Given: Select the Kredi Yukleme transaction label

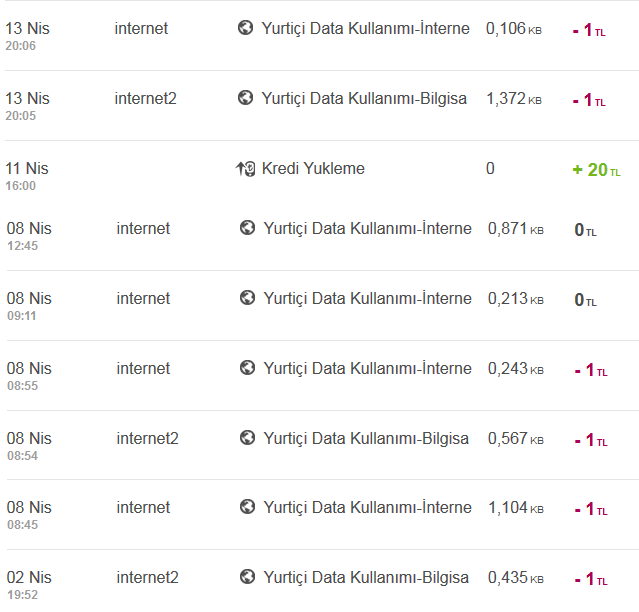Looking at the screenshot, I should (313, 168).
